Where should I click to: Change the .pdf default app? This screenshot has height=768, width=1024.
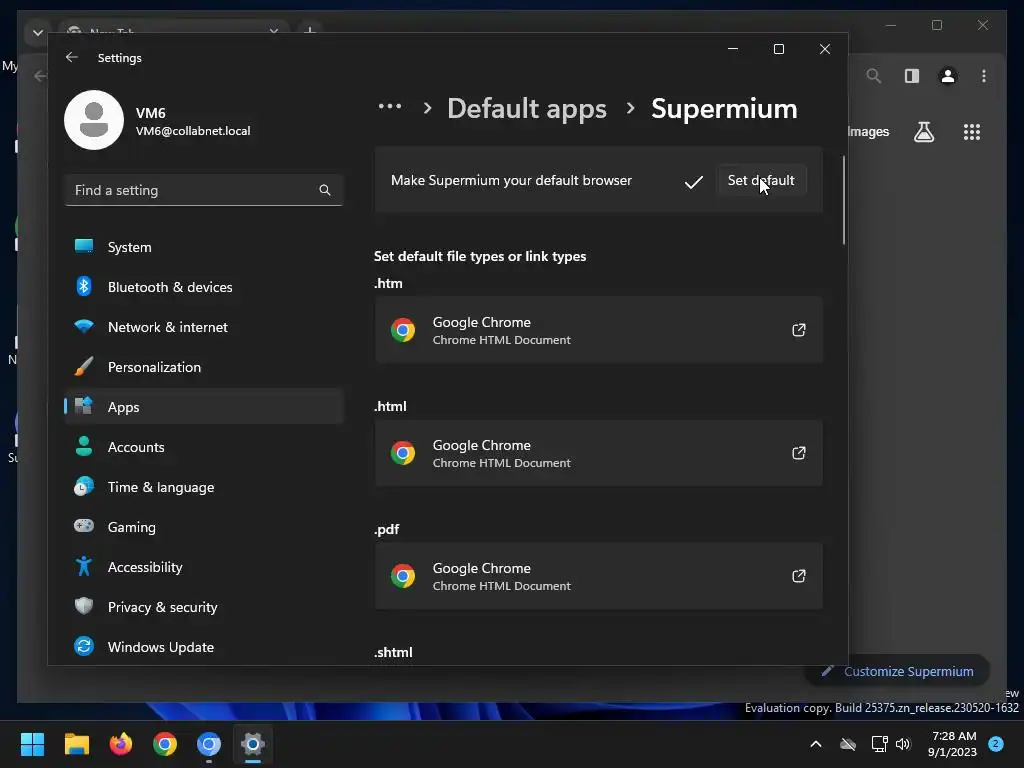(x=599, y=576)
